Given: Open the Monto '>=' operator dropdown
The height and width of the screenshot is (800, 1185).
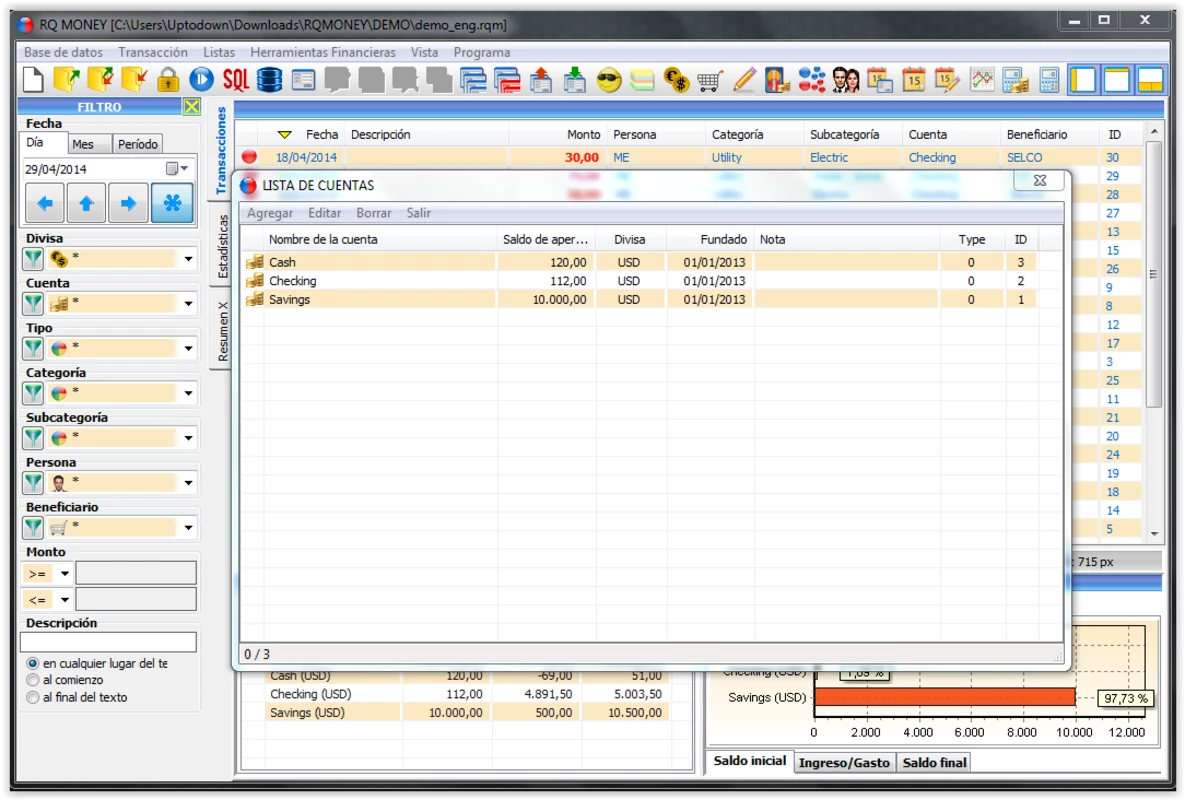Looking at the screenshot, I should click(65, 573).
